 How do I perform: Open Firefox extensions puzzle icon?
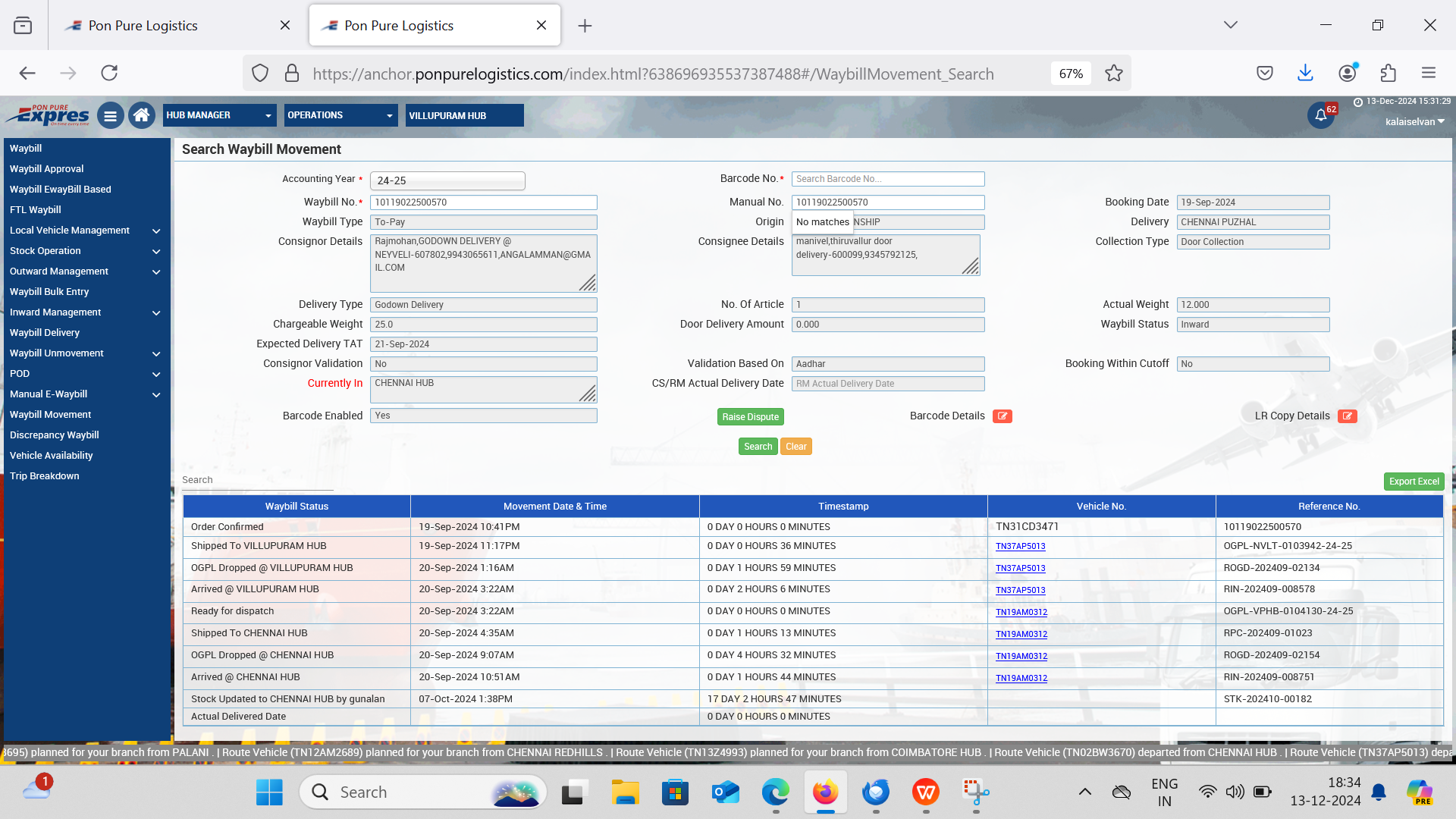[1388, 74]
